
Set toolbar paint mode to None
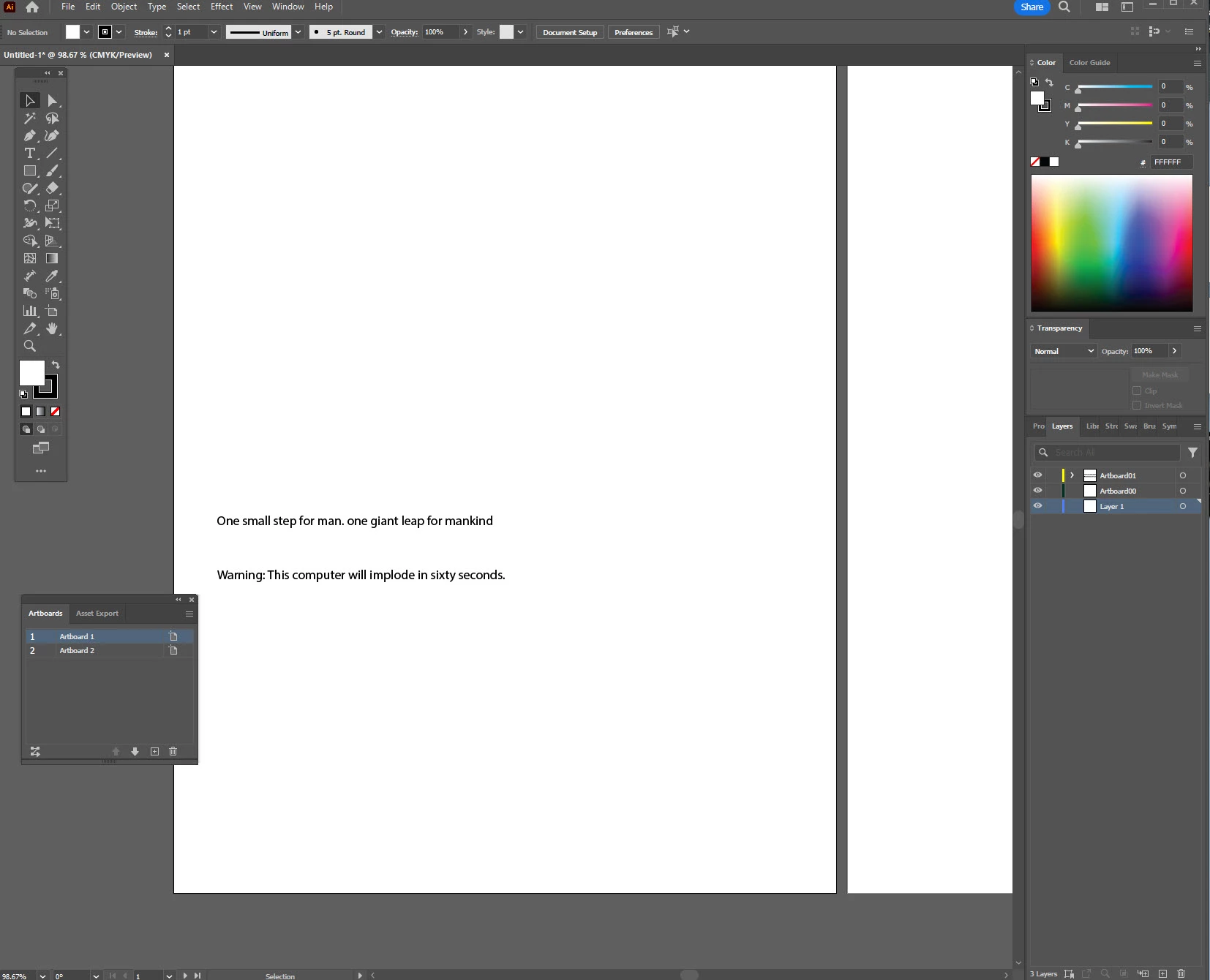coord(55,412)
